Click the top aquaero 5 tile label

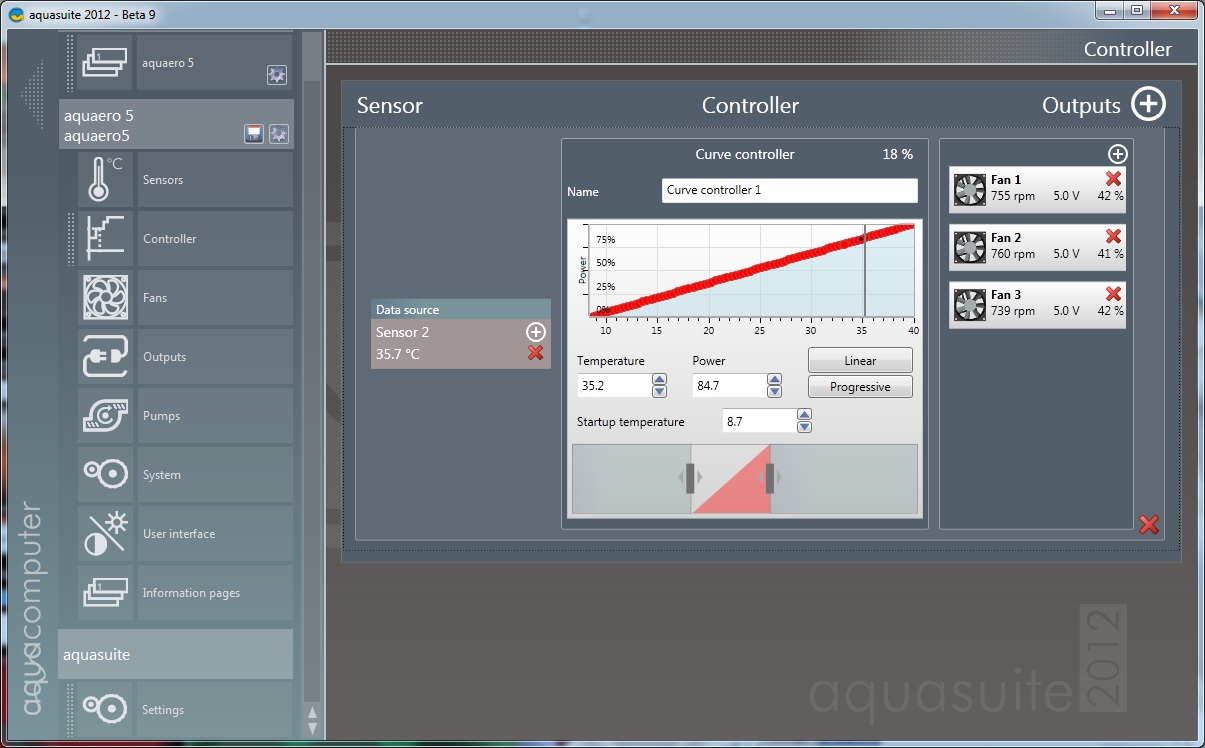(168, 62)
